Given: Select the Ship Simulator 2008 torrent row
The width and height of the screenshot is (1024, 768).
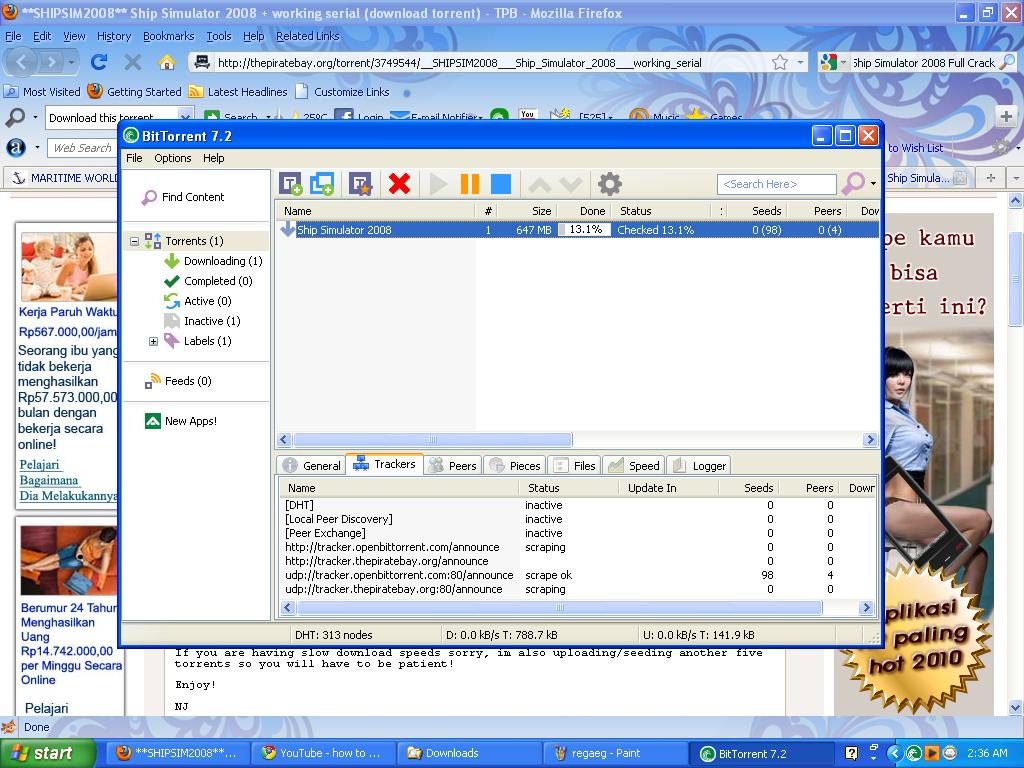Looking at the screenshot, I should click(x=577, y=230).
